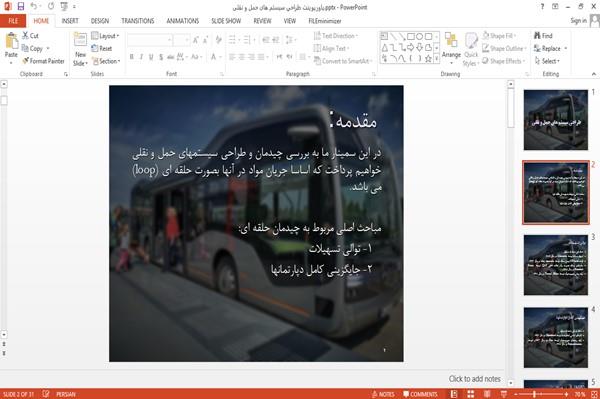
Task: Toggle the Notes pane in status bar
Action: [383, 394]
